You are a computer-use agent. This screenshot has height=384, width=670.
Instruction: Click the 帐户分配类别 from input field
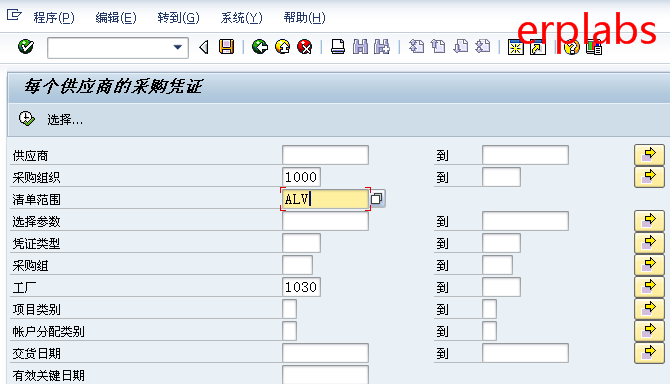click(x=289, y=331)
